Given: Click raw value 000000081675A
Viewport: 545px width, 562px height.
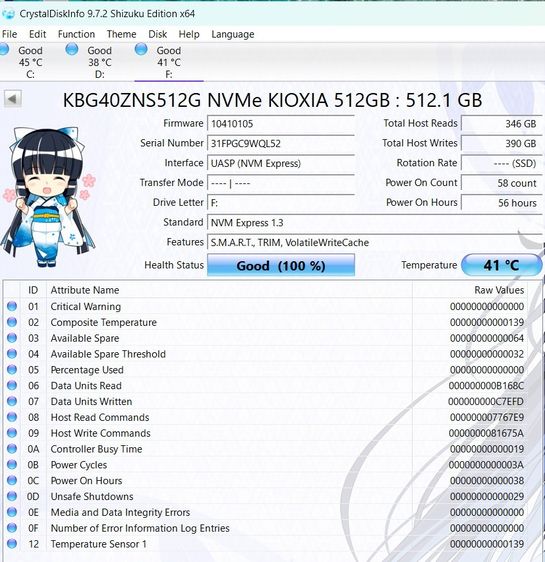Looking at the screenshot, I should [486, 433].
